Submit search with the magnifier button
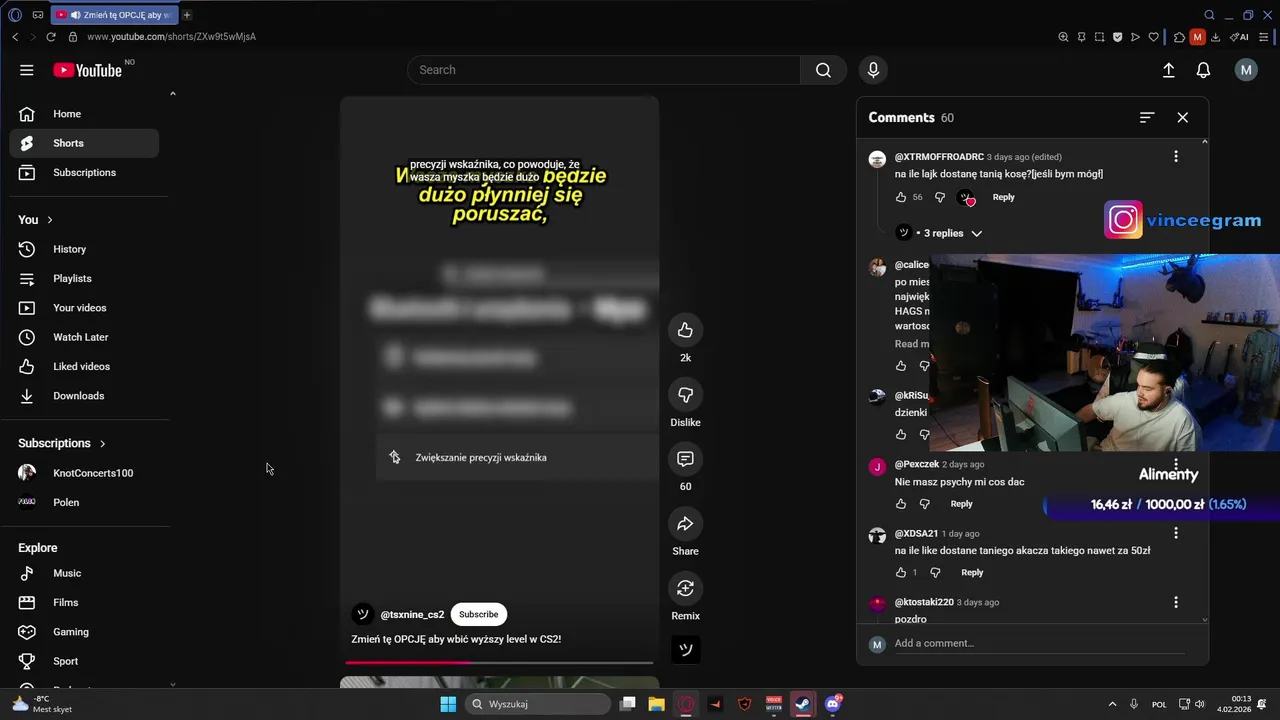Image resolution: width=1280 pixels, height=720 pixels. tap(823, 70)
